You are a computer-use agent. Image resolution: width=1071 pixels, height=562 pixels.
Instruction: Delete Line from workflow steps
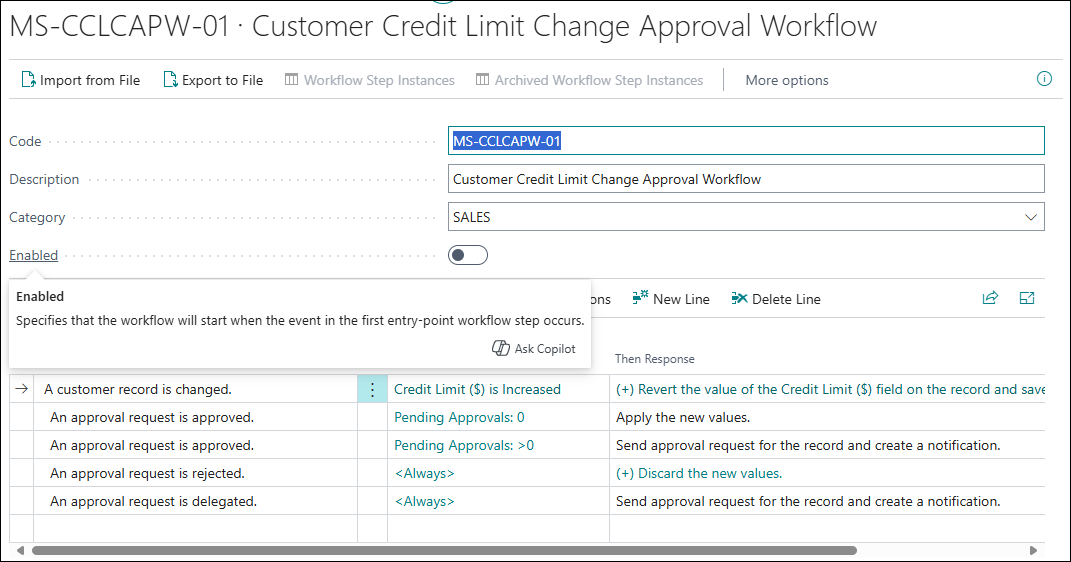click(775, 299)
